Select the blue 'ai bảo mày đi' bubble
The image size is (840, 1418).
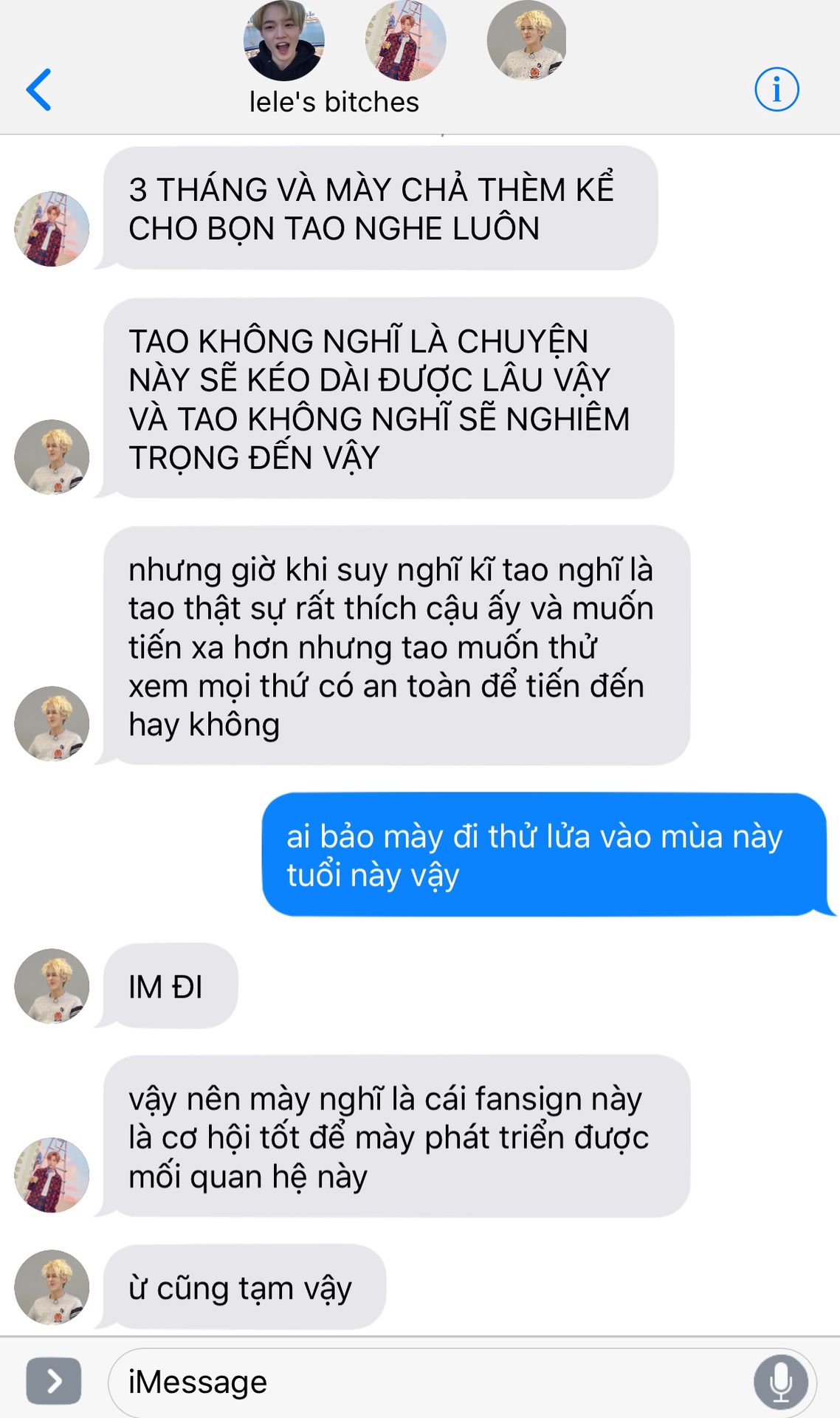(545, 854)
